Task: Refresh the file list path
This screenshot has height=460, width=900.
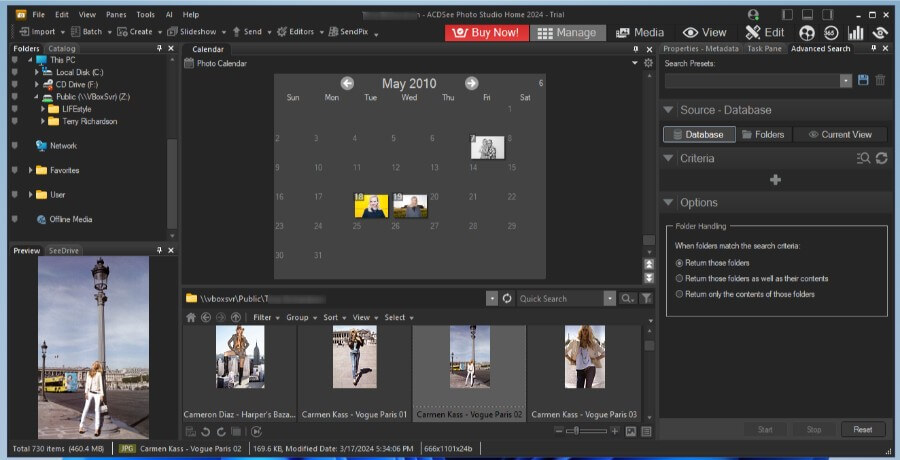Action: click(507, 298)
